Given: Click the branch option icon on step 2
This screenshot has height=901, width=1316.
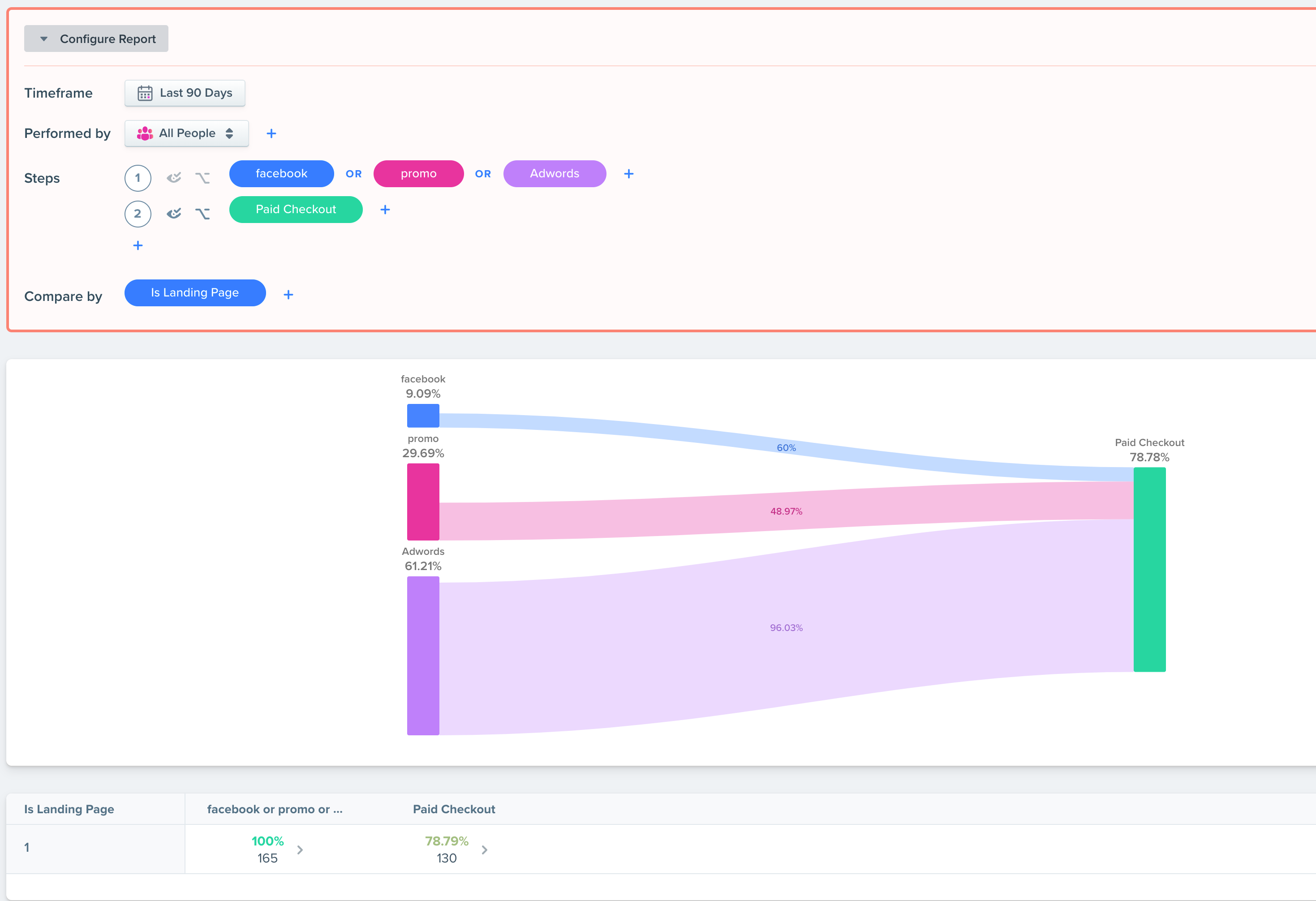Looking at the screenshot, I should (x=202, y=213).
